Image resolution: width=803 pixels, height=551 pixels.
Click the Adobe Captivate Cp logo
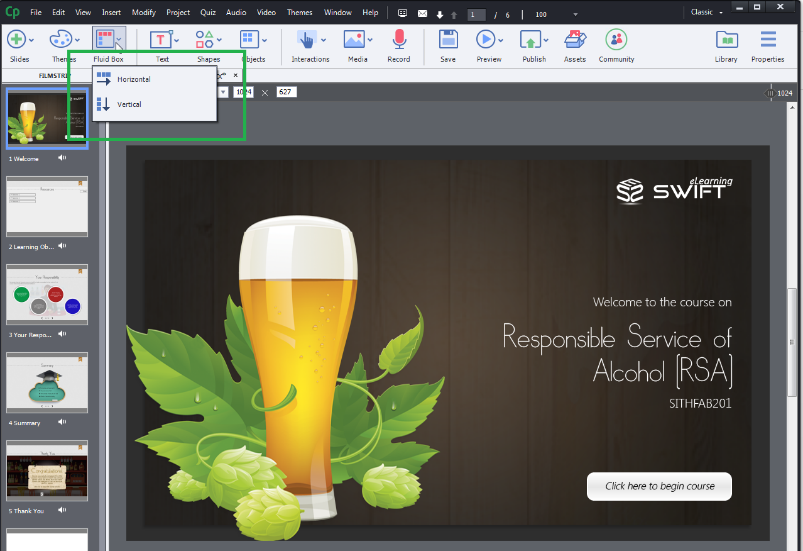[12, 12]
